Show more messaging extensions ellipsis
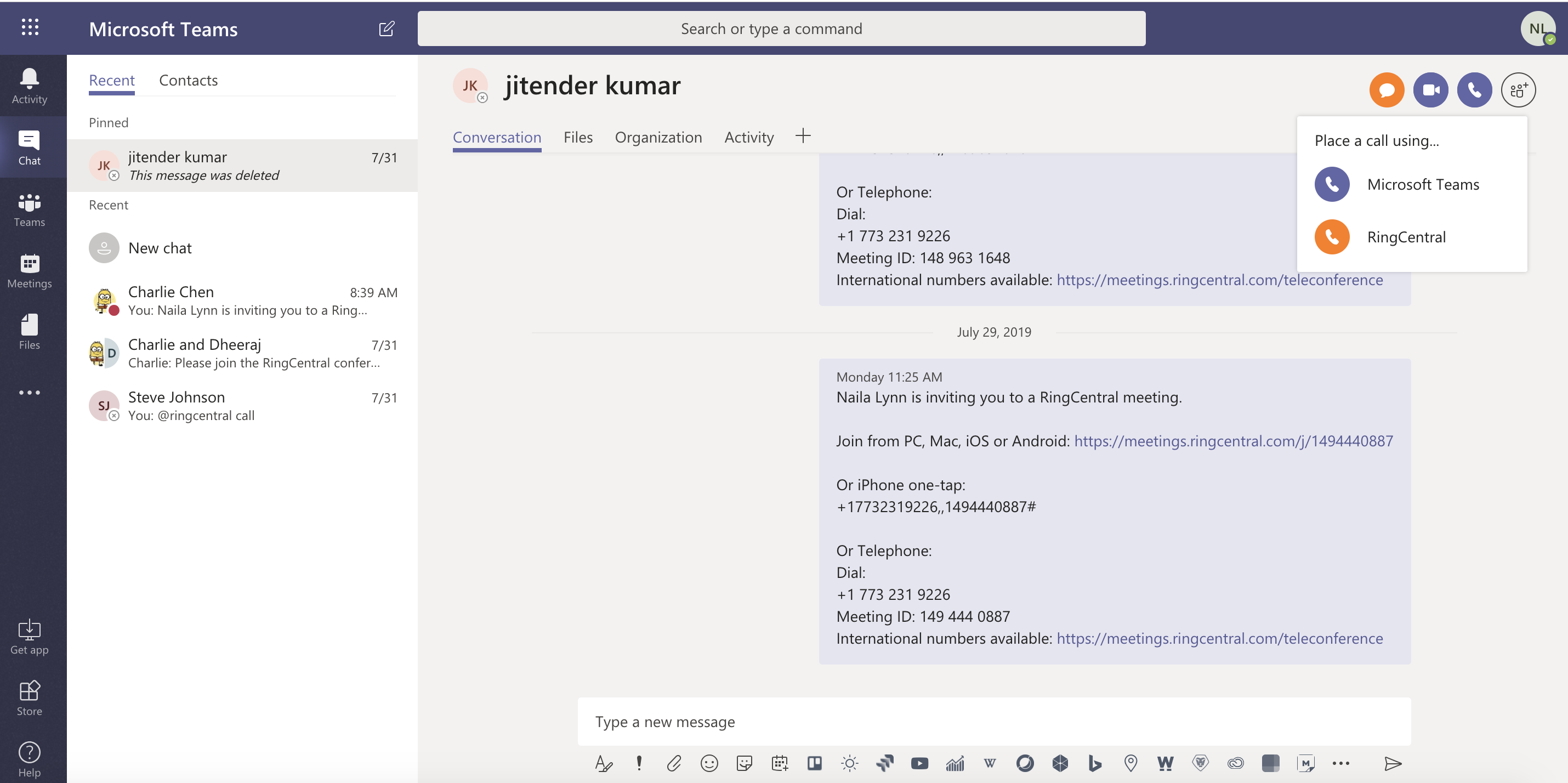 (1341, 763)
